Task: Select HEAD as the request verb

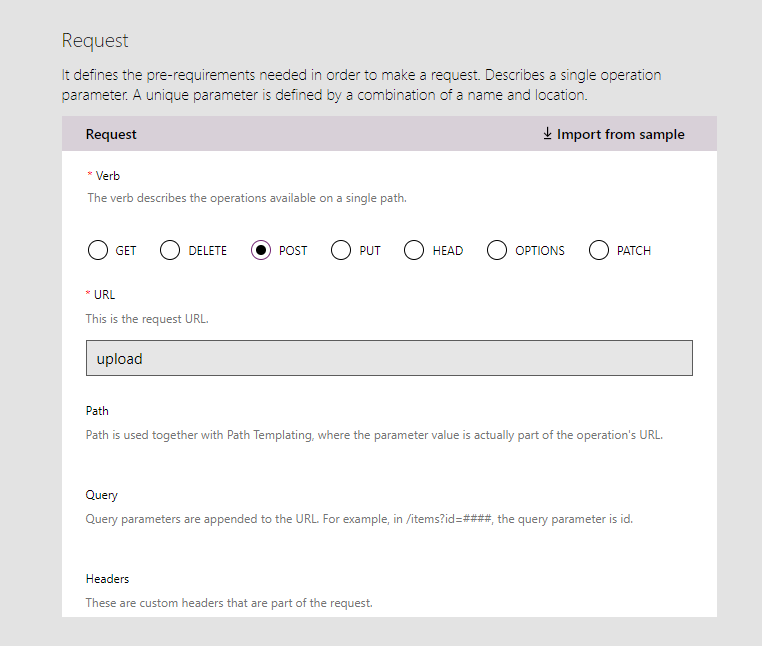Action: (414, 250)
